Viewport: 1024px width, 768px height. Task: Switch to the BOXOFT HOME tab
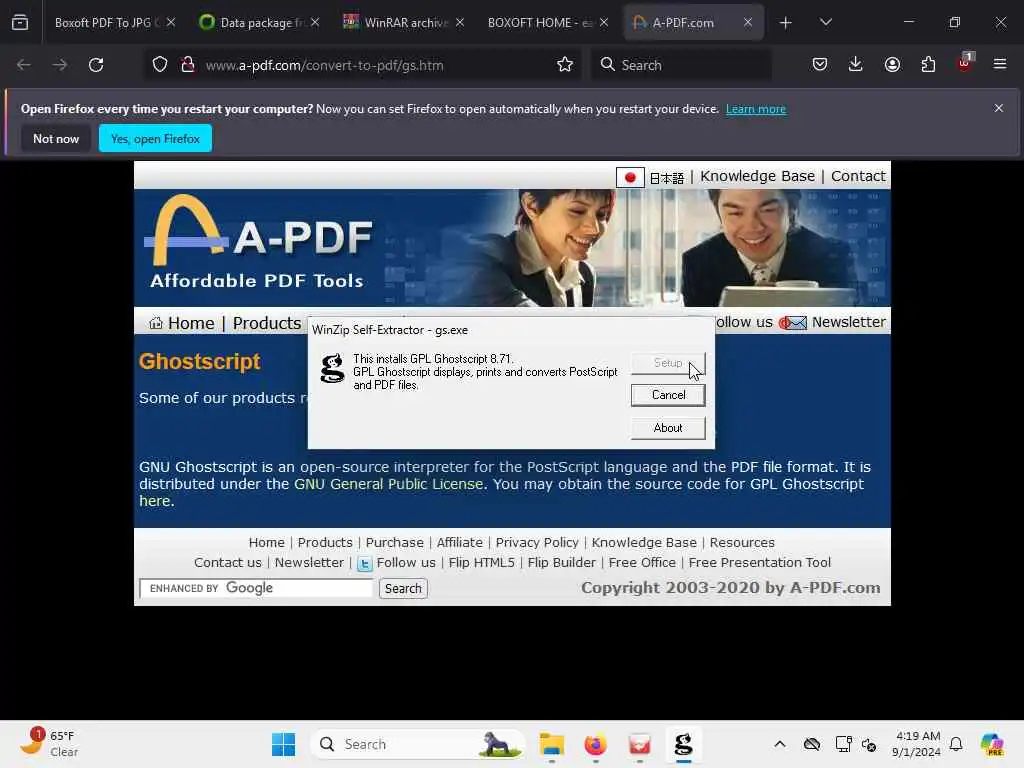(x=547, y=22)
